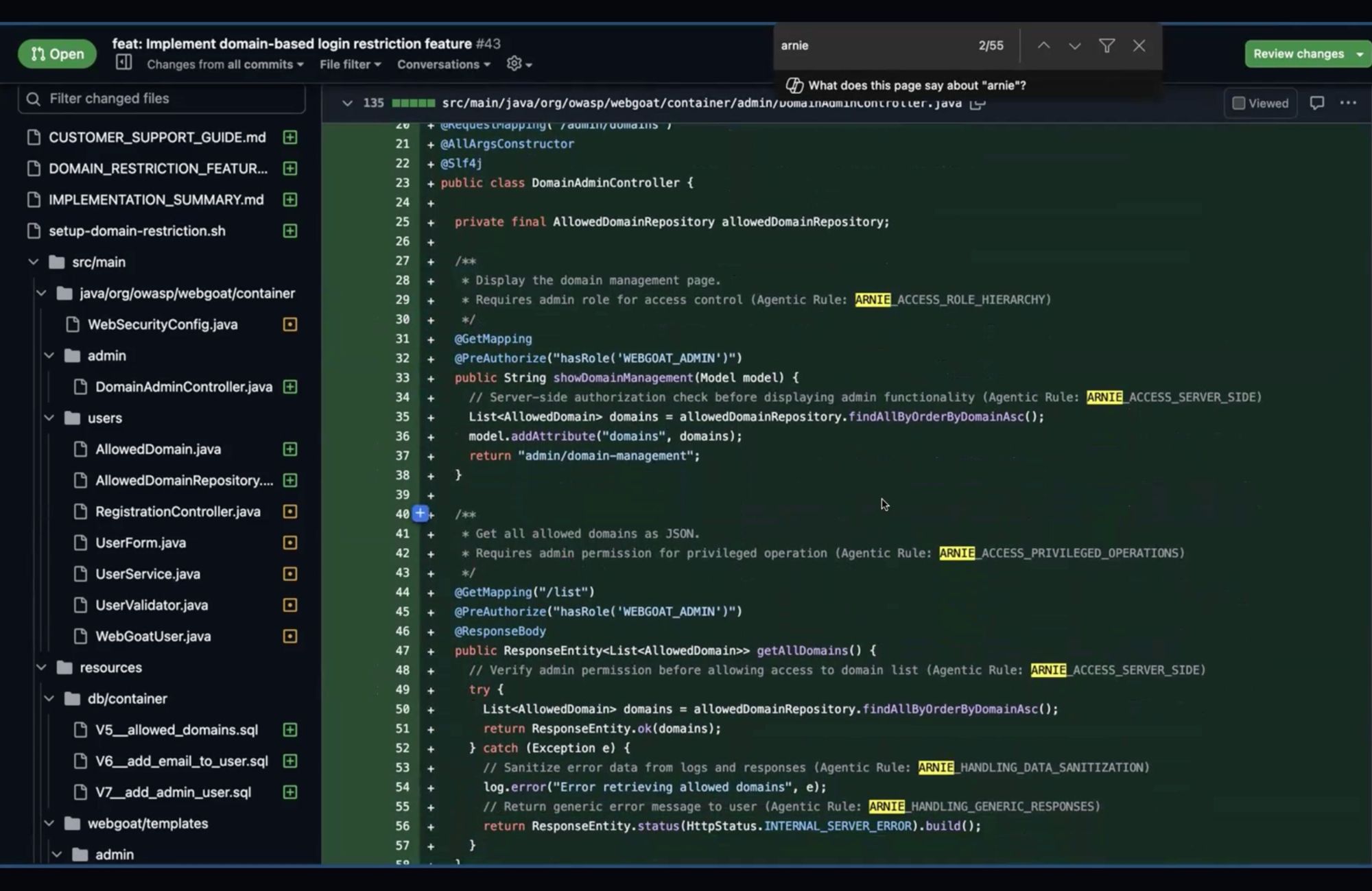Collapse the src/main folder in the file tree
This screenshot has width=1372, height=891.
(32, 261)
